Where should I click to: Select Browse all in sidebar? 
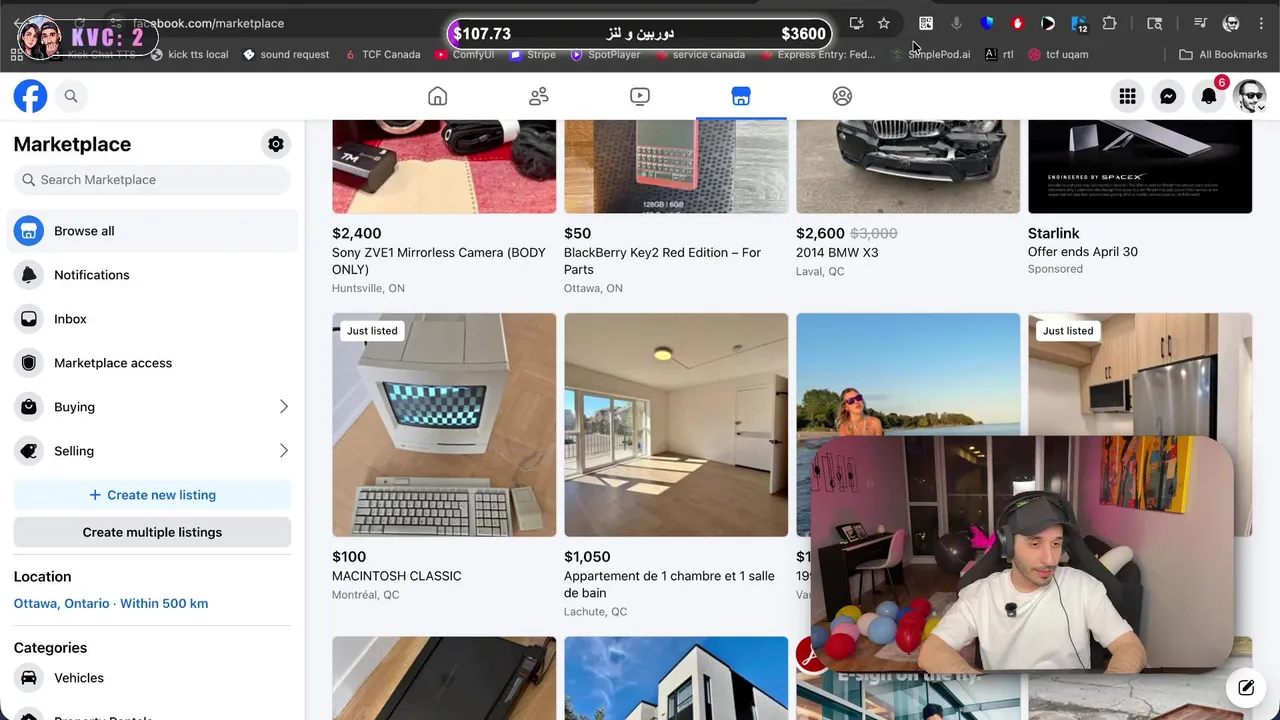152,231
